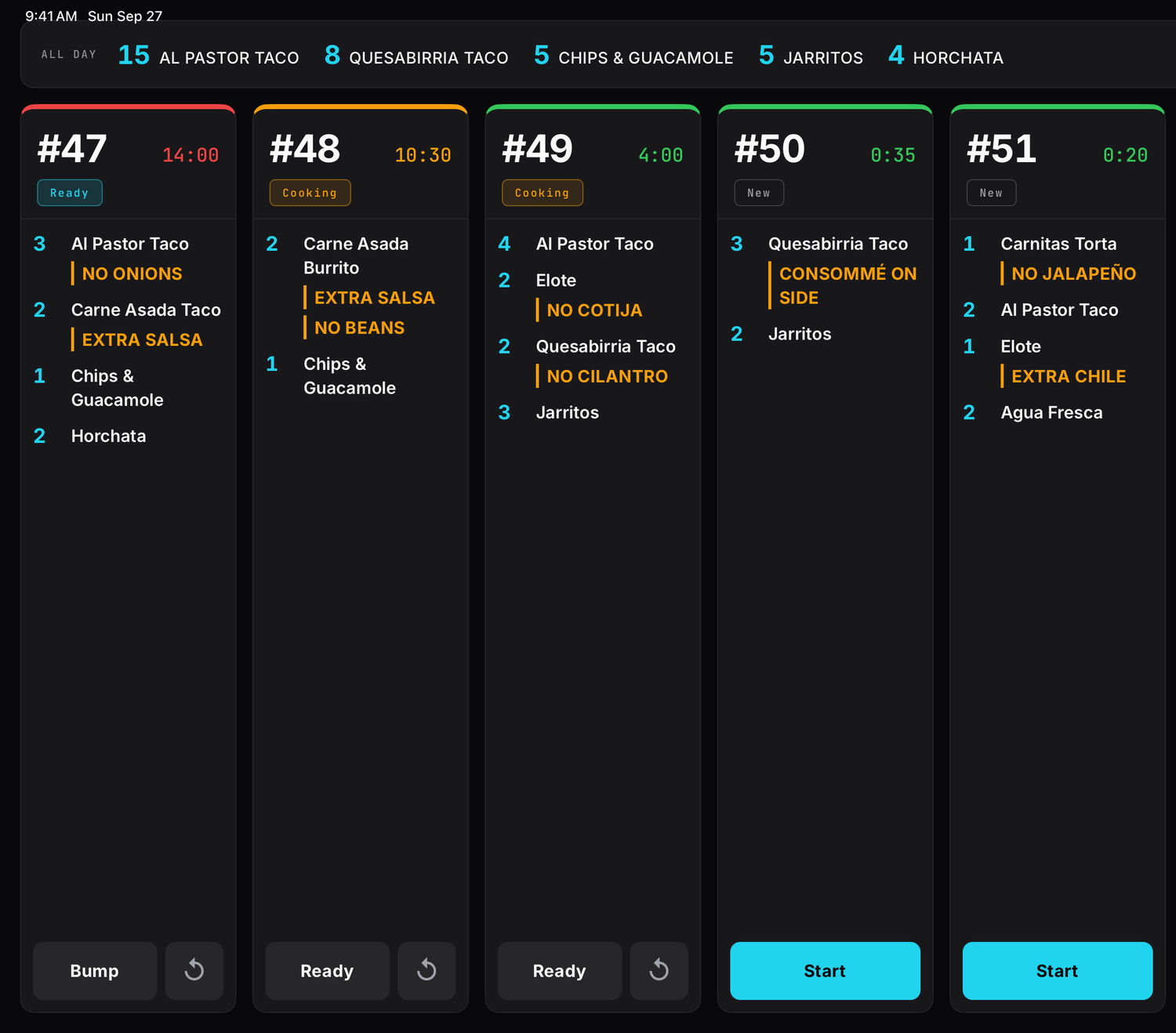Select Horchata in all-day bar
The height and width of the screenshot is (1033, 1176).
coord(946,56)
